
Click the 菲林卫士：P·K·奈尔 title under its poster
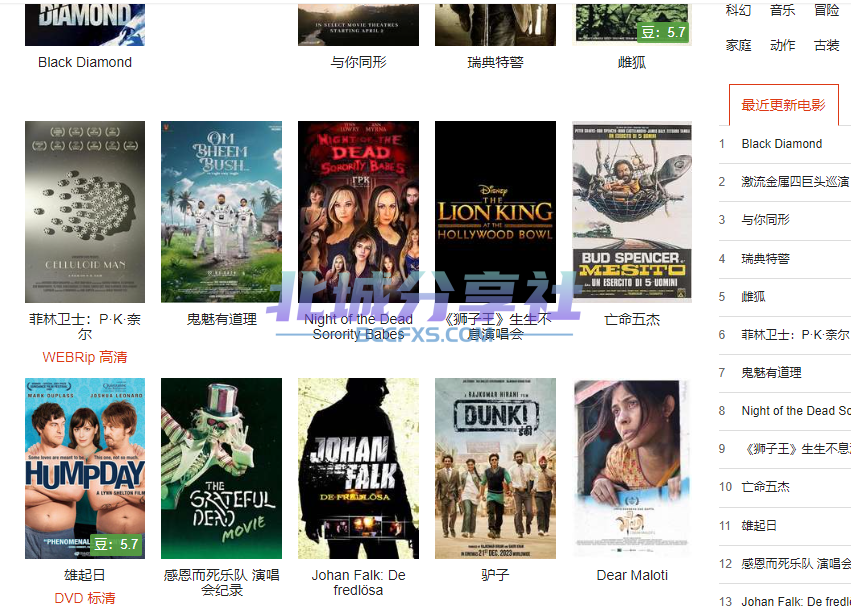(x=85, y=326)
